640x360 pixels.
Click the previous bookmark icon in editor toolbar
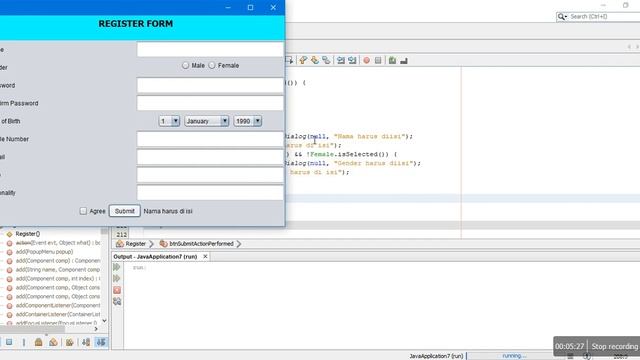point(303,60)
